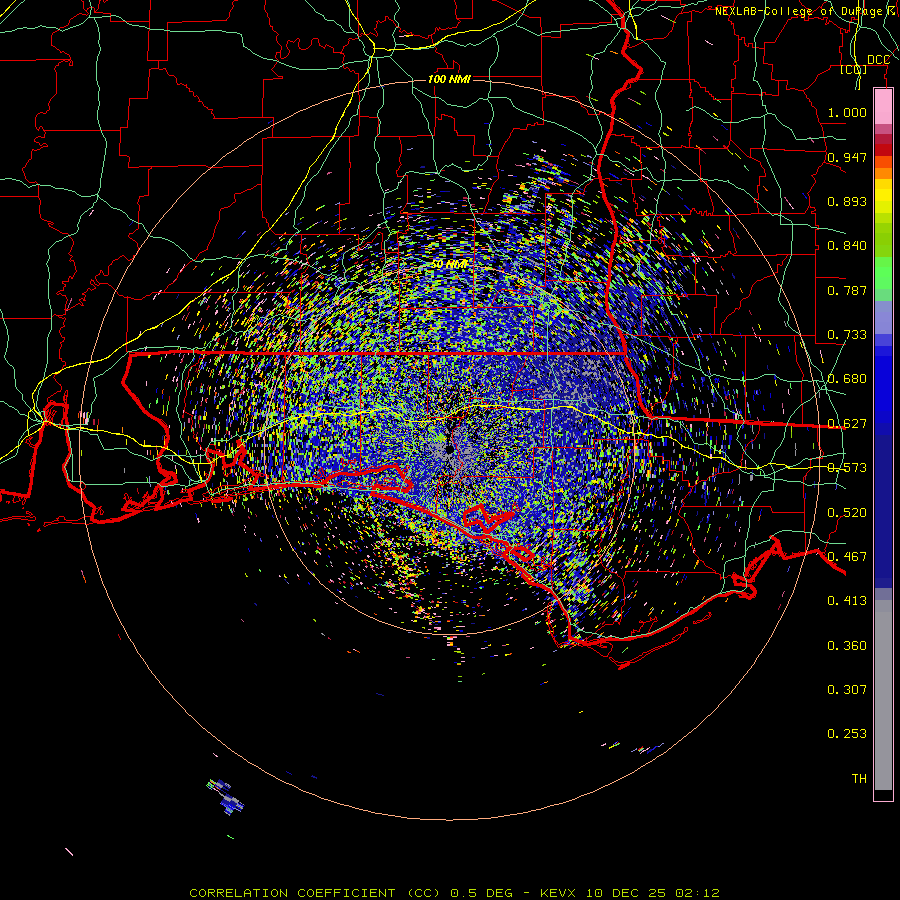The width and height of the screenshot is (900, 900).
Task: Click the [CC] units label
Action: pos(854,70)
